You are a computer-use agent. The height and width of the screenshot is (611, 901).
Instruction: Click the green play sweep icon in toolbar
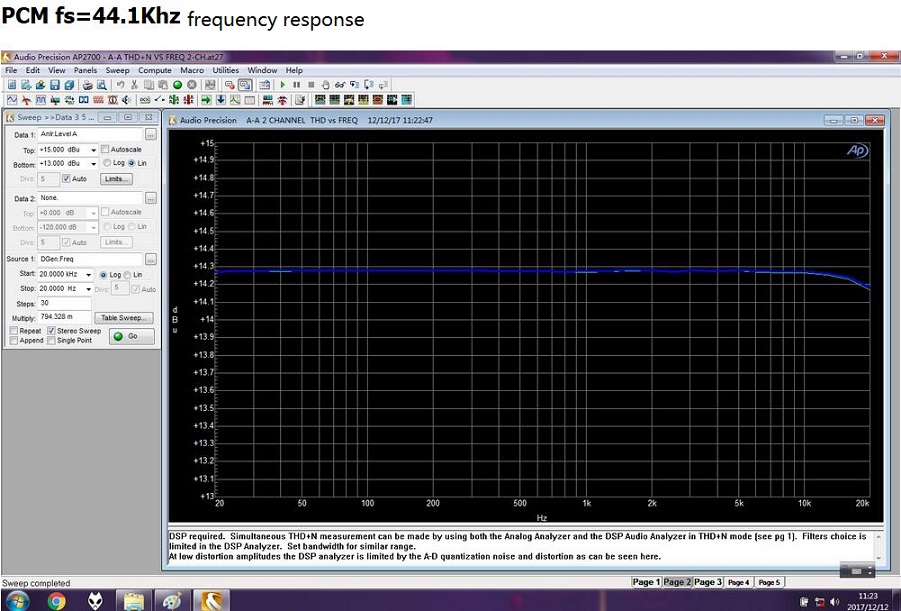pos(283,85)
